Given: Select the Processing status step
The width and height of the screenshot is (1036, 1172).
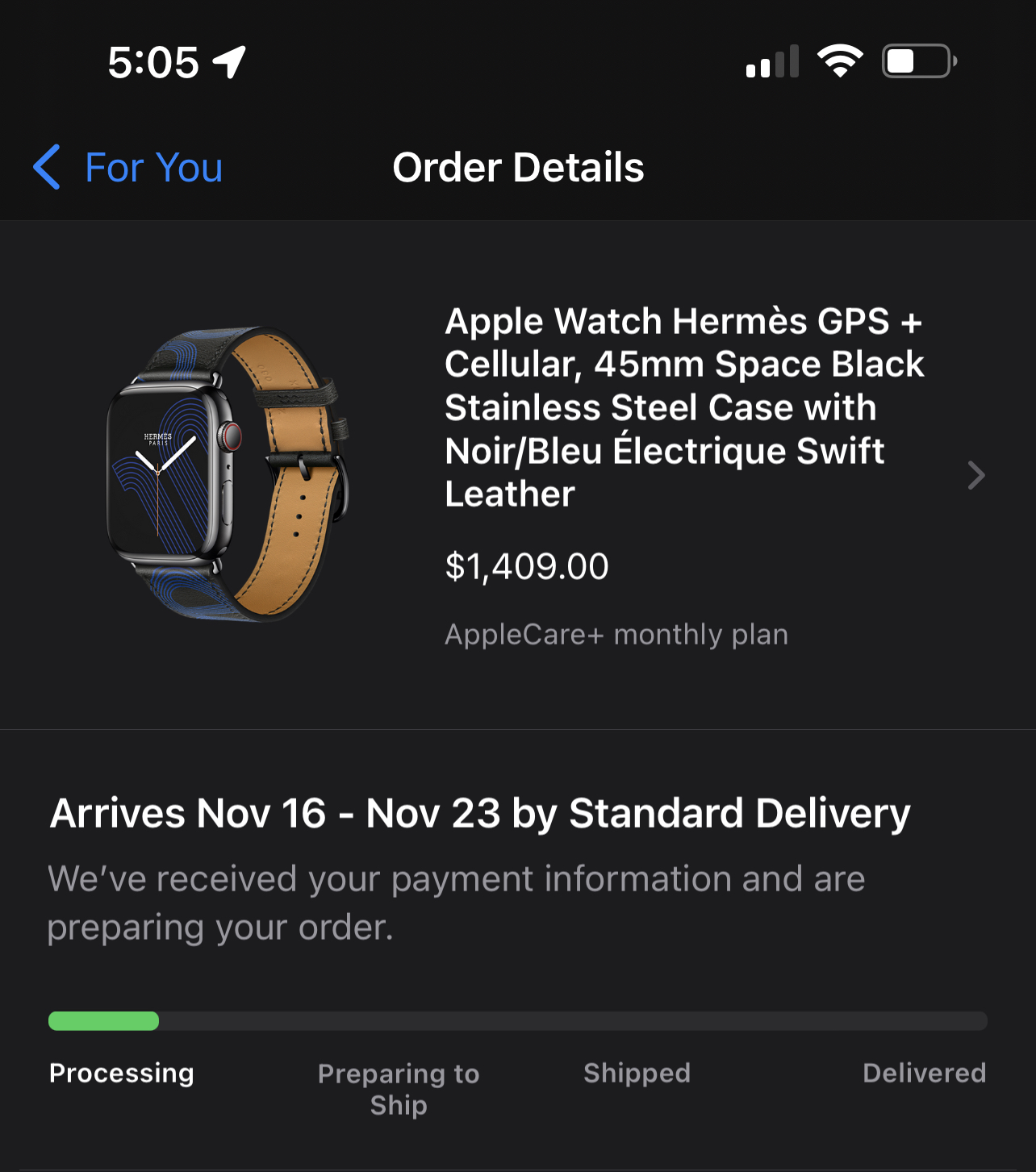Looking at the screenshot, I should tap(122, 1073).
